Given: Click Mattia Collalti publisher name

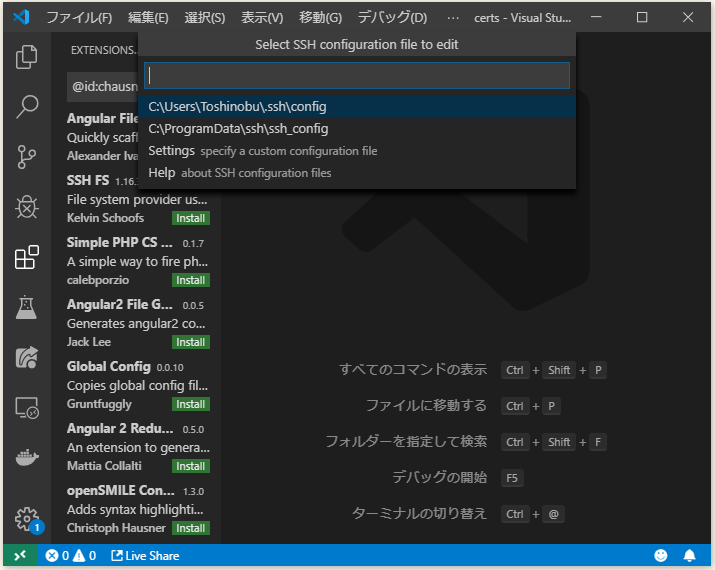Looking at the screenshot, I should 104,466.
